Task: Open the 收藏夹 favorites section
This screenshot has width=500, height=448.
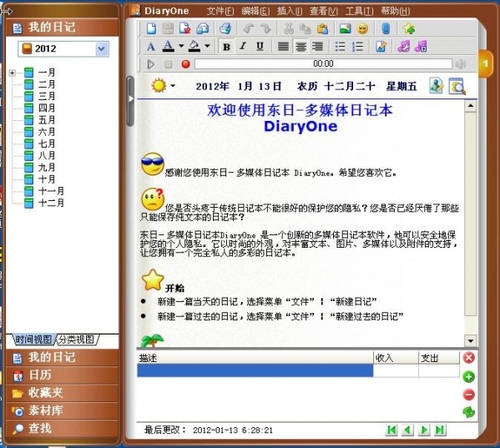Action: click(62, 393)
